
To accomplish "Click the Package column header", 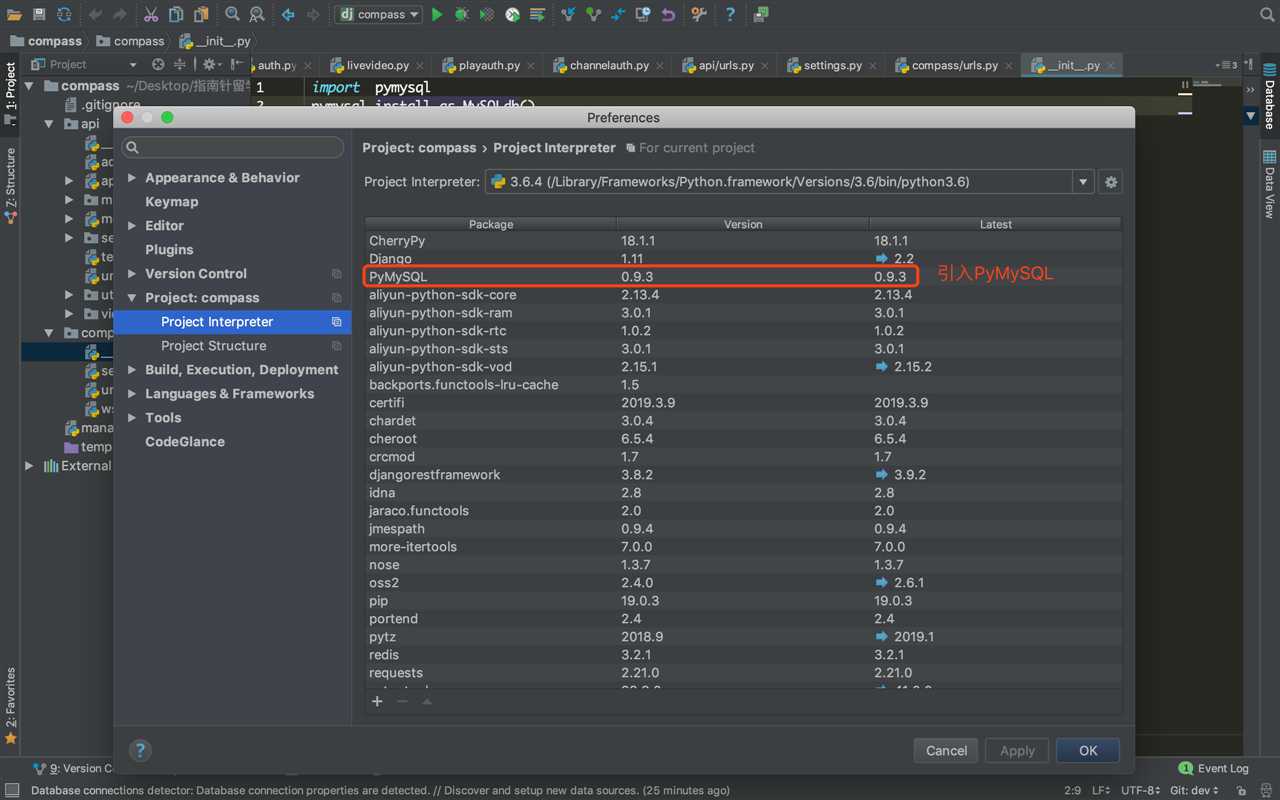I will tap(491, 224).
